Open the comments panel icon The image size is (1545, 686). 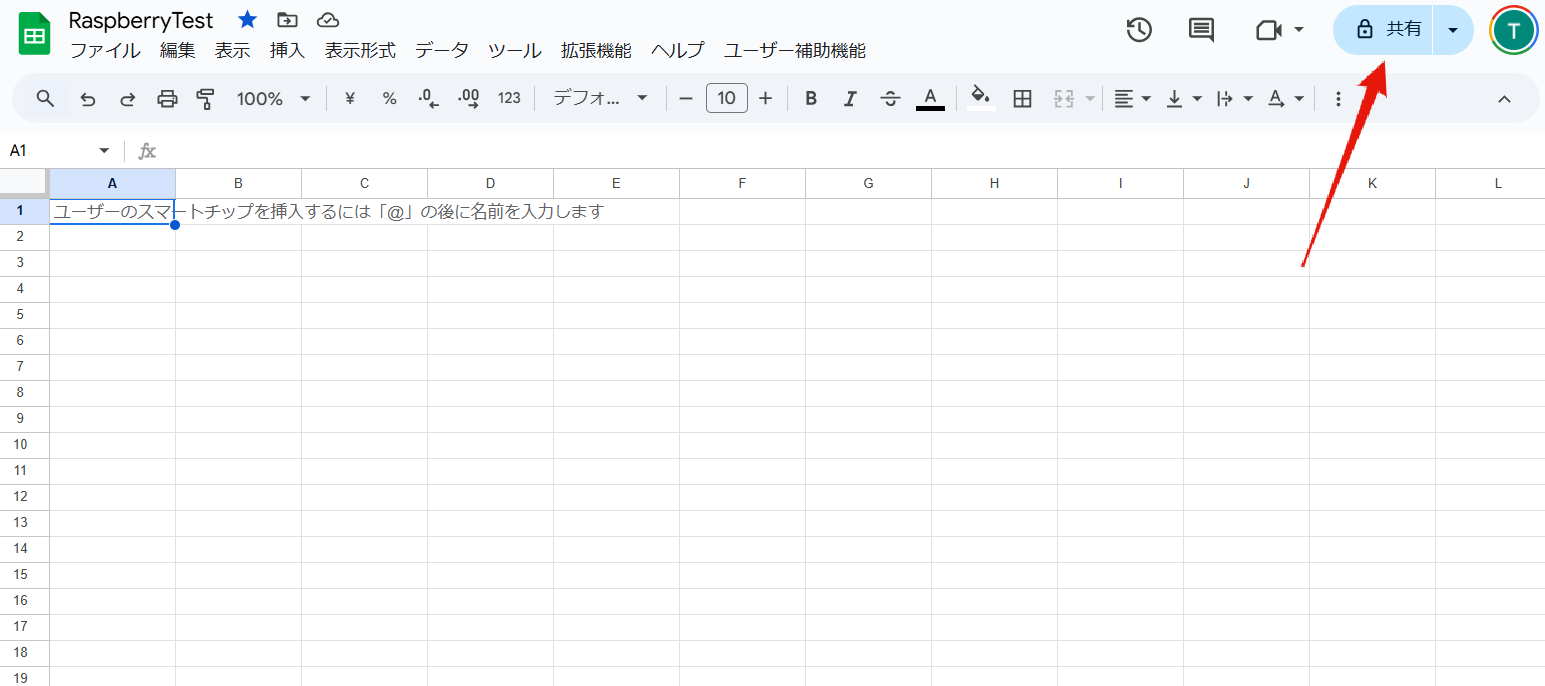(1201, 30)
